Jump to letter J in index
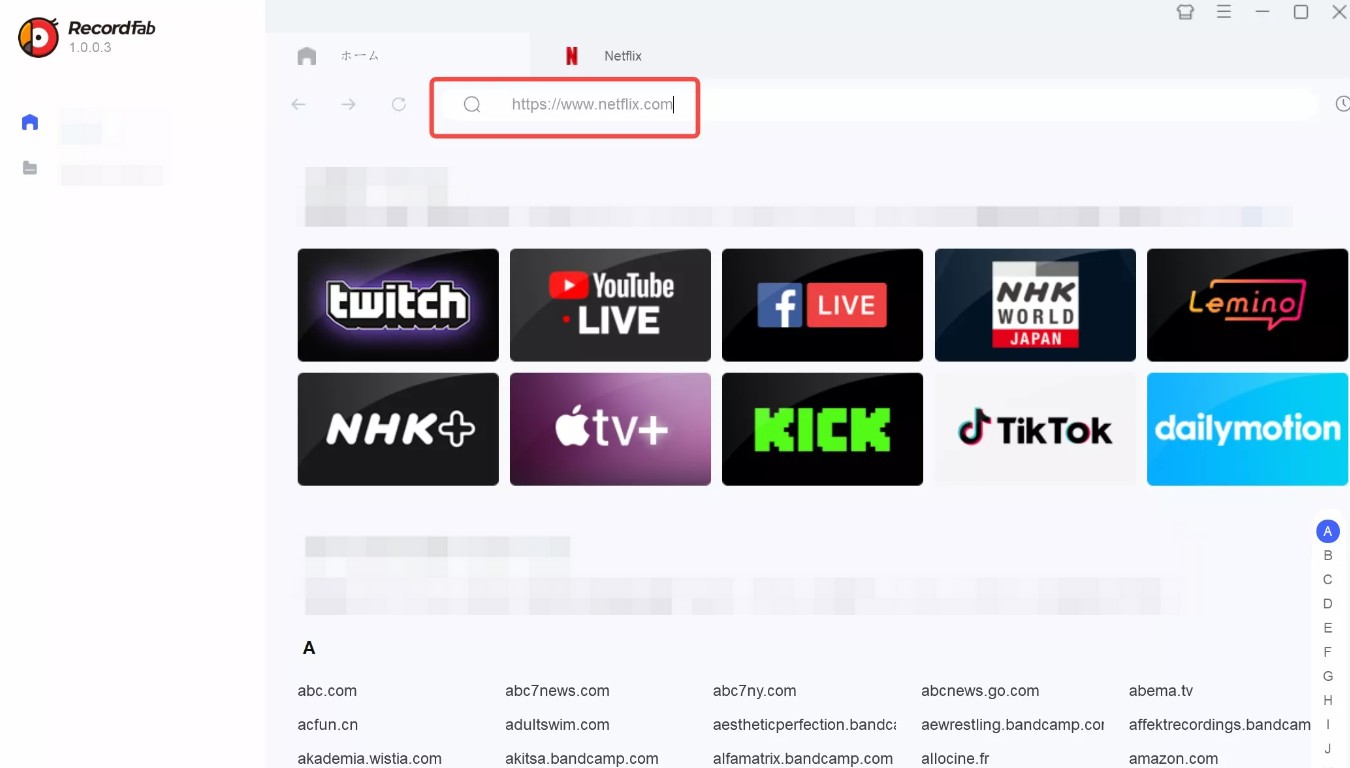This screenshot has height=768, width=1350. pos(1328,748)
